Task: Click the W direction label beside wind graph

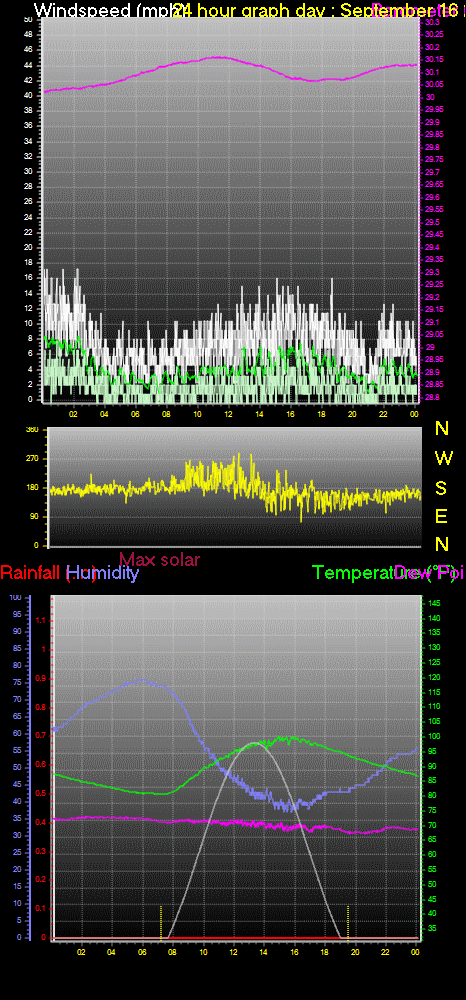Action: point(442,458)
